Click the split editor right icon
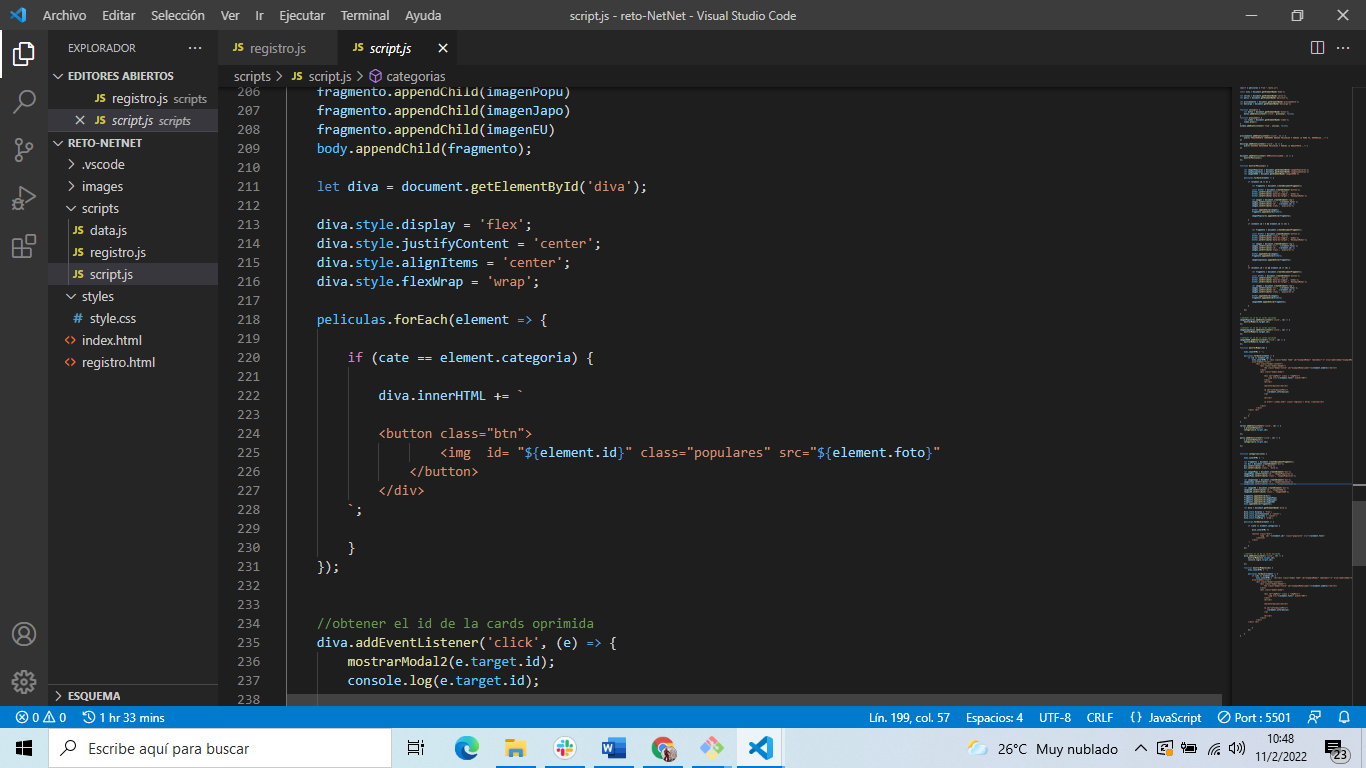The height and width of the screenshot is (768, 1366). [x=1317, y=48]
